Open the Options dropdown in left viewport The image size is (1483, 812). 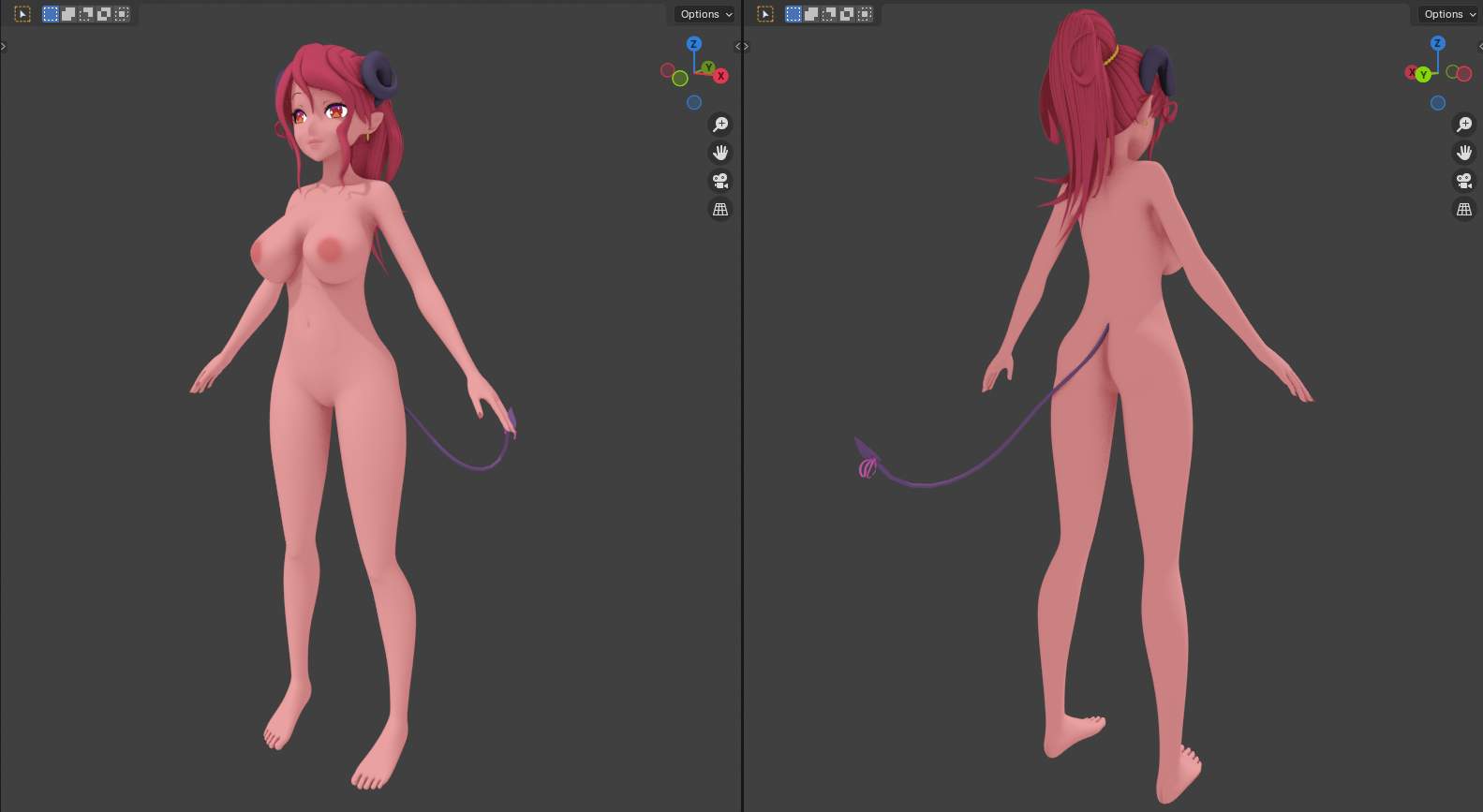click(x=705, y=14)
